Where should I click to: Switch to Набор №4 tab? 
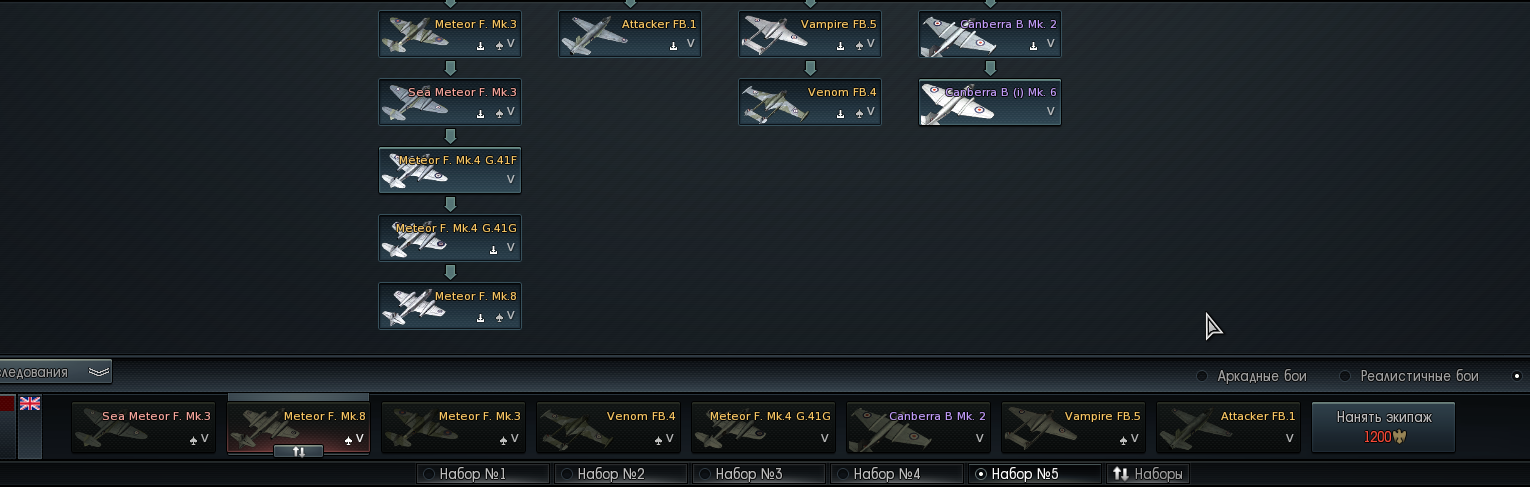point(897,474)
